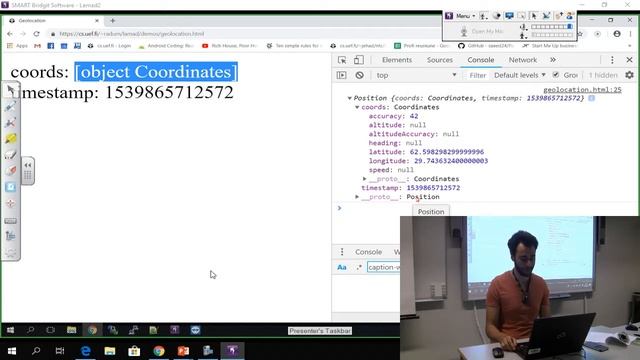Image resolution: width=640 pixels, height=360 pixels.
Task: Click the caption search input field
Action: point(384,267)
